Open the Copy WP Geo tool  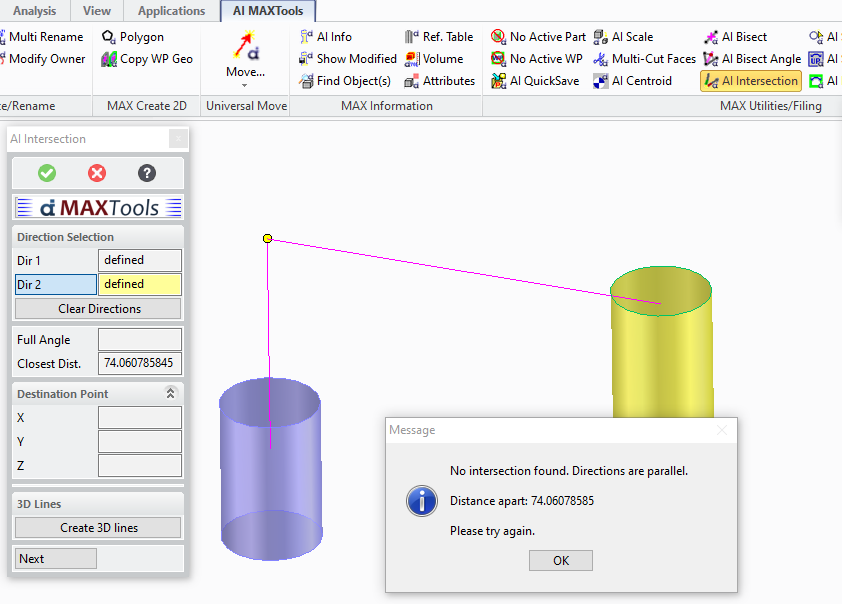(150, 59)
